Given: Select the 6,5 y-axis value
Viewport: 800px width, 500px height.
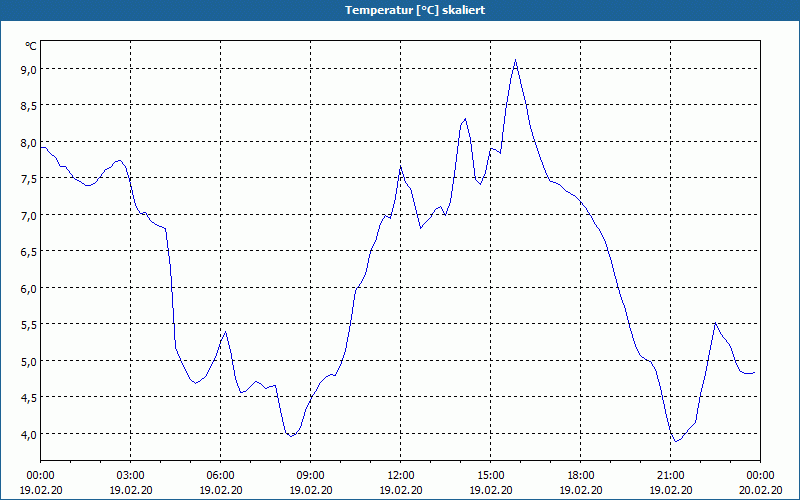Looking at the screenshot, I should 30,252.
